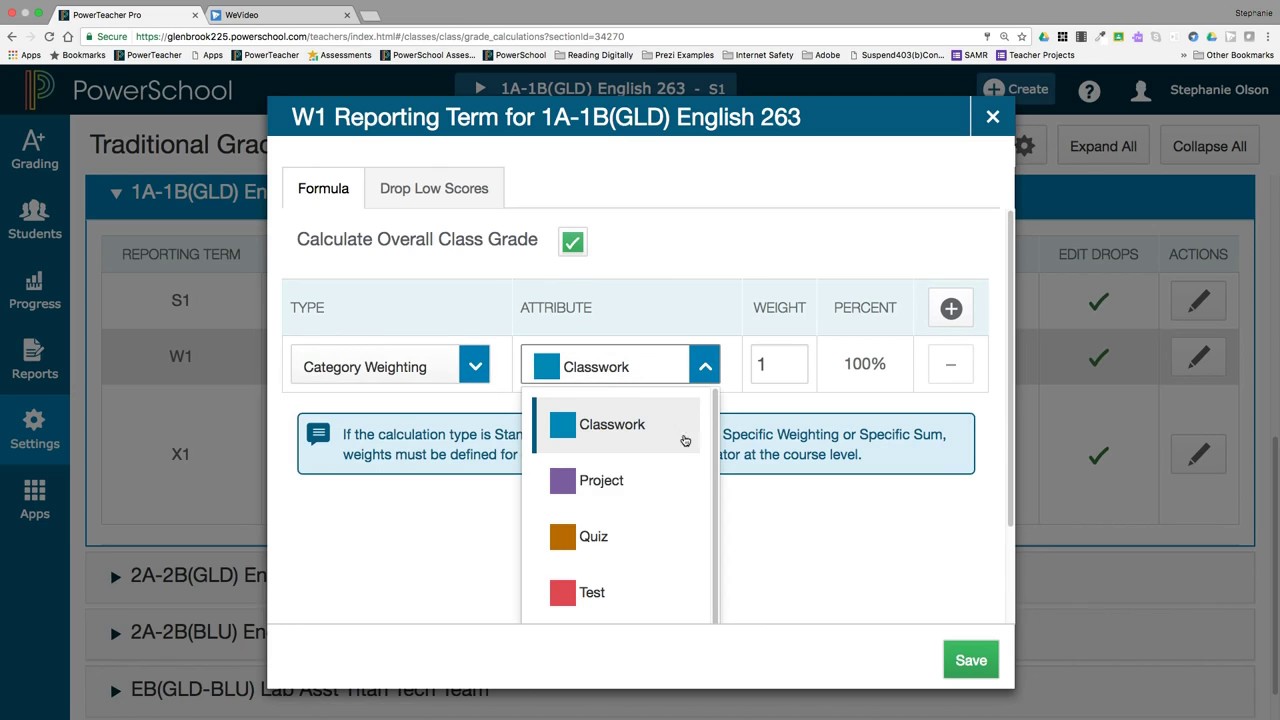Expand the EB(GLD-BLU) Lab Asst section
The height and width of the screenshot is (720, 1280).
[x=116, y=690]
